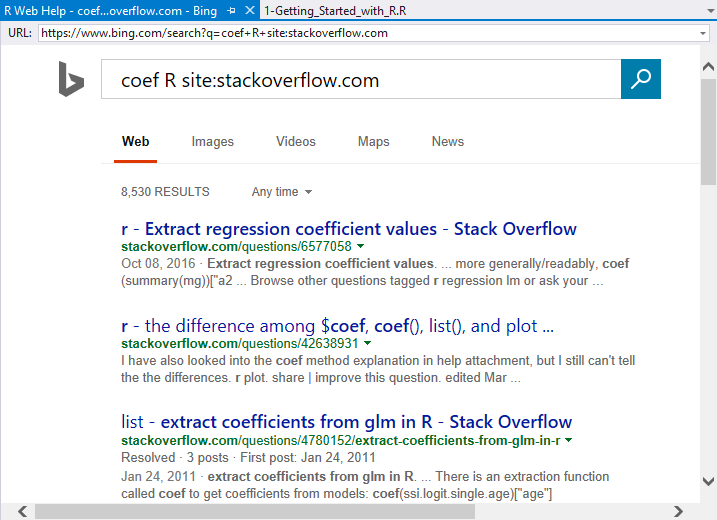Click inside the URL address field

tap(368, 33)
